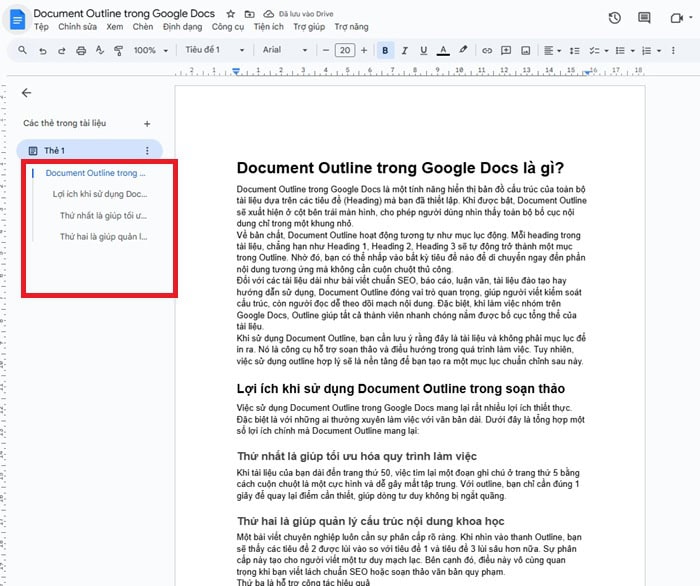Open the comments panel
This screenshot has height=586, width=700.
tap(644, 18)
